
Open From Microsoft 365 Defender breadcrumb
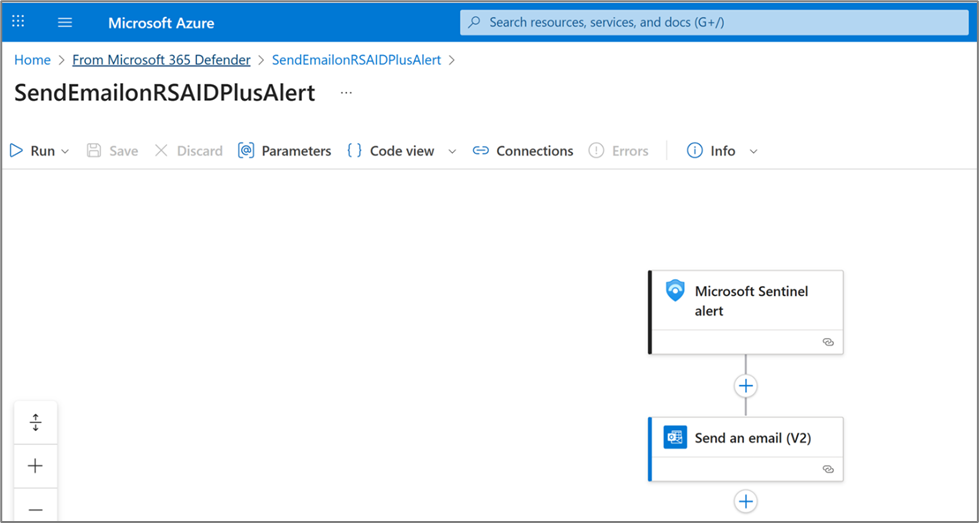click(161, 60)
